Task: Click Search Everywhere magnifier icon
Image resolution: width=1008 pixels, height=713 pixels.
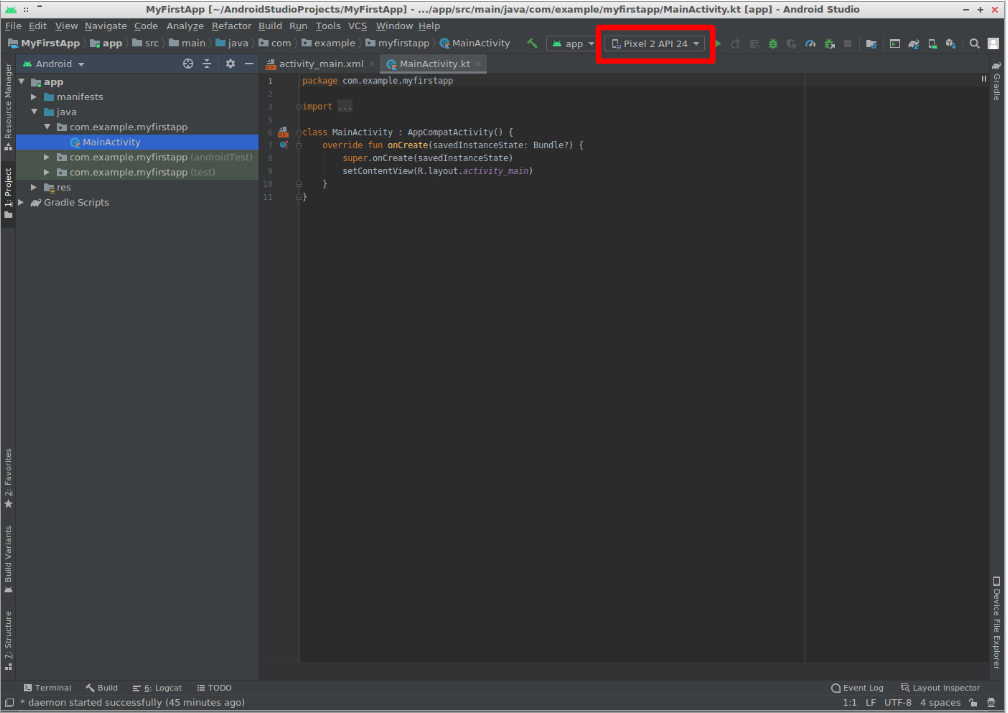Action: 975,44
